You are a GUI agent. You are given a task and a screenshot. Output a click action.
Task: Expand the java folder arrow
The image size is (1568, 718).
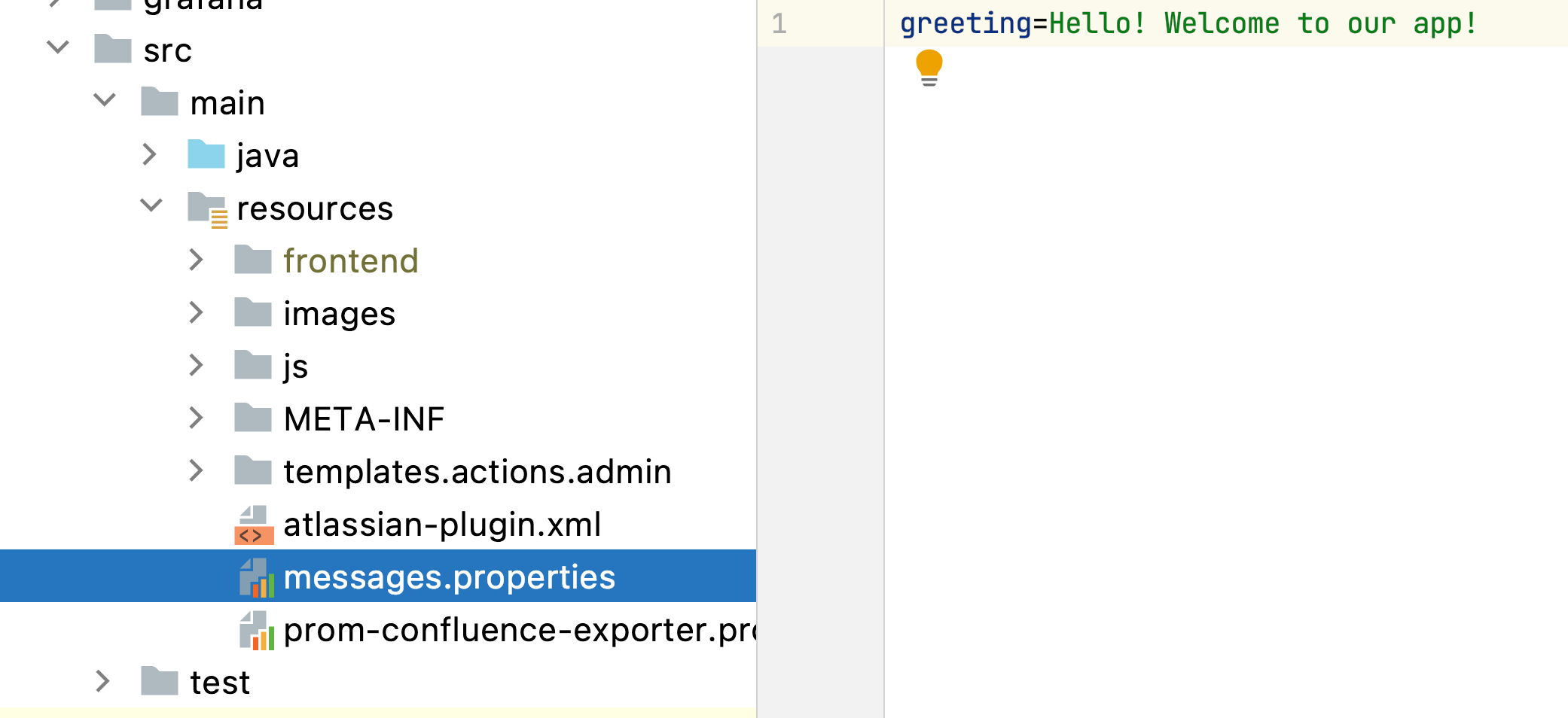[150, 154]
